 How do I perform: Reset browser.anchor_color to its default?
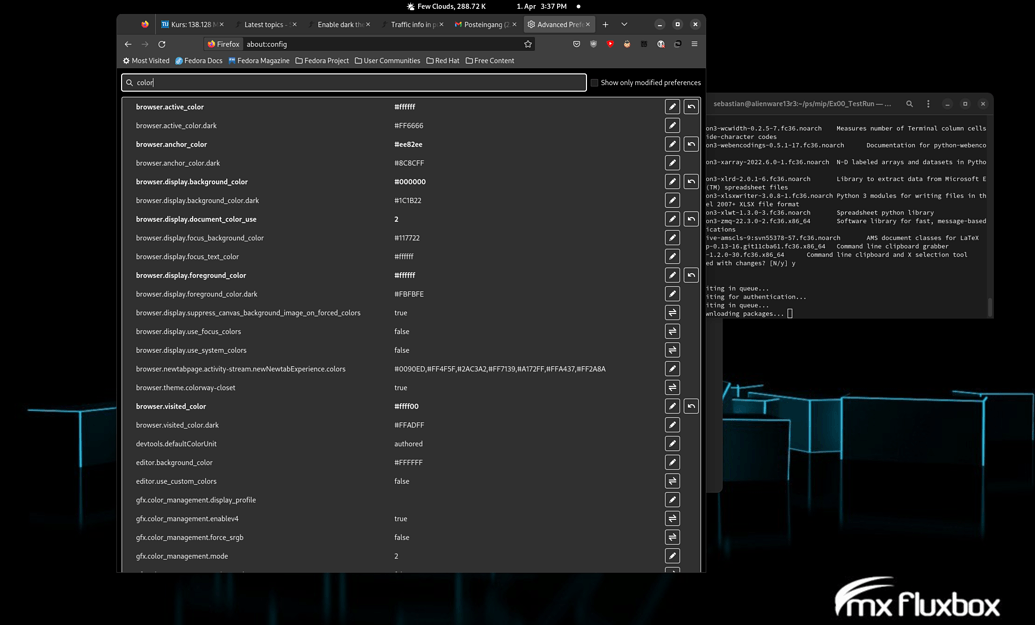(690, 144)
